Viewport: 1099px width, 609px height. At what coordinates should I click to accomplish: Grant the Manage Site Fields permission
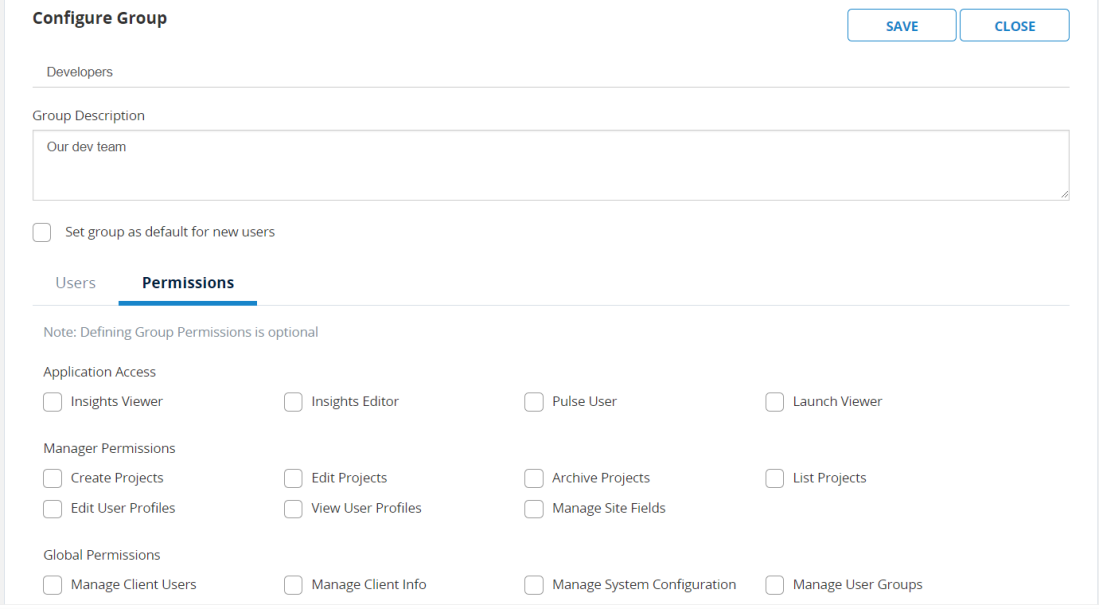pos(534,509)
